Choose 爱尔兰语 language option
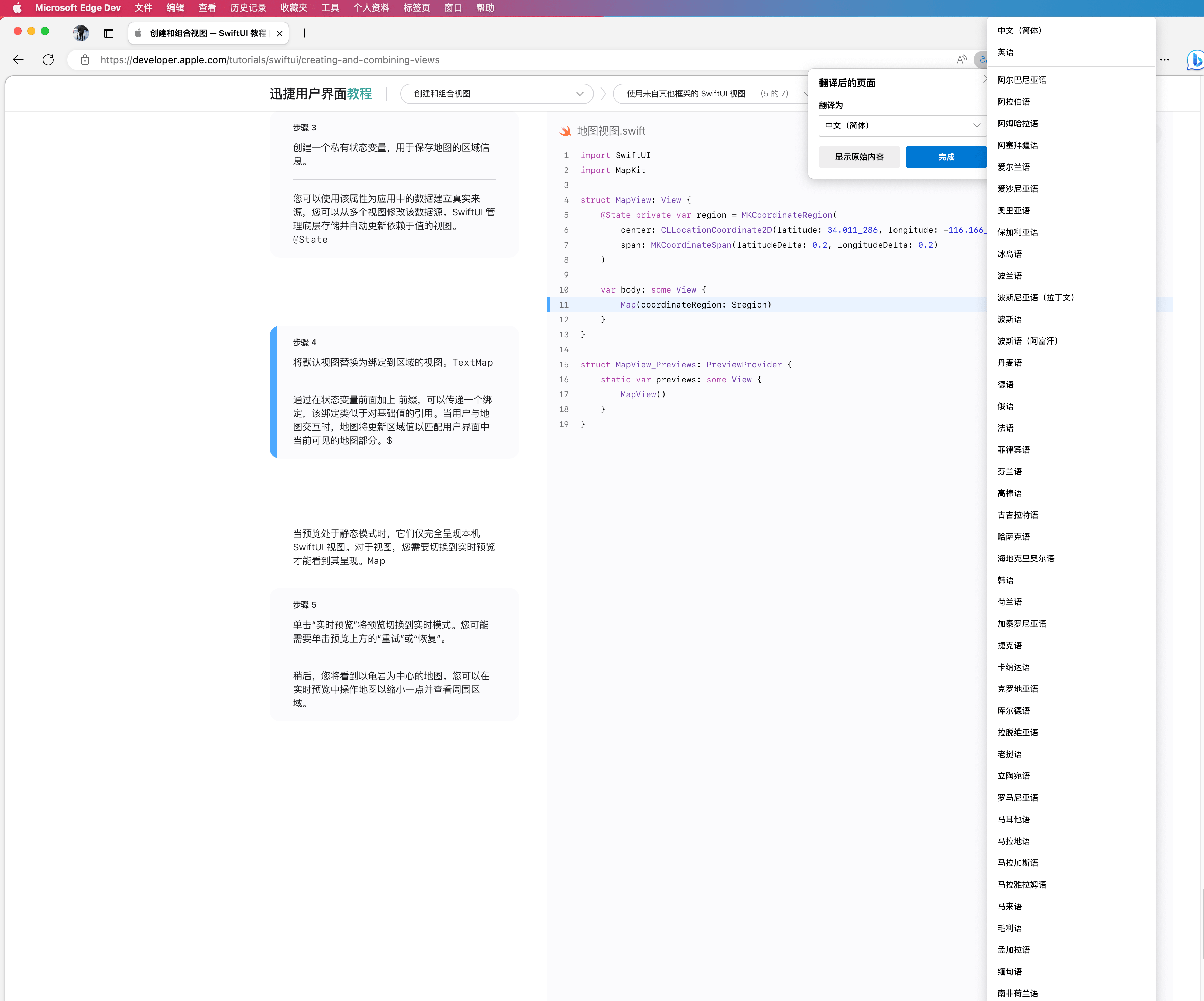Viewport: 1204px width, 1001px height. click(x=1071, y=167)
